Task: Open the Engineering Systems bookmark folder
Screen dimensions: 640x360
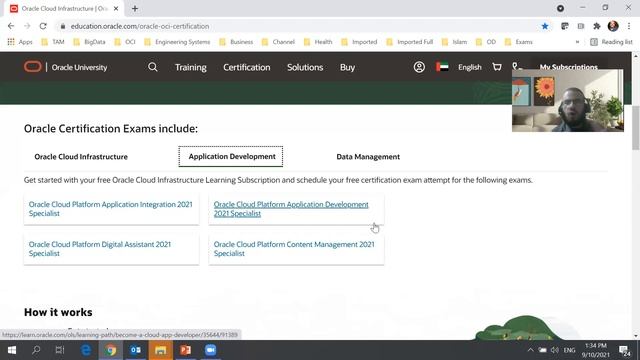Action: [x=177, y=42]
